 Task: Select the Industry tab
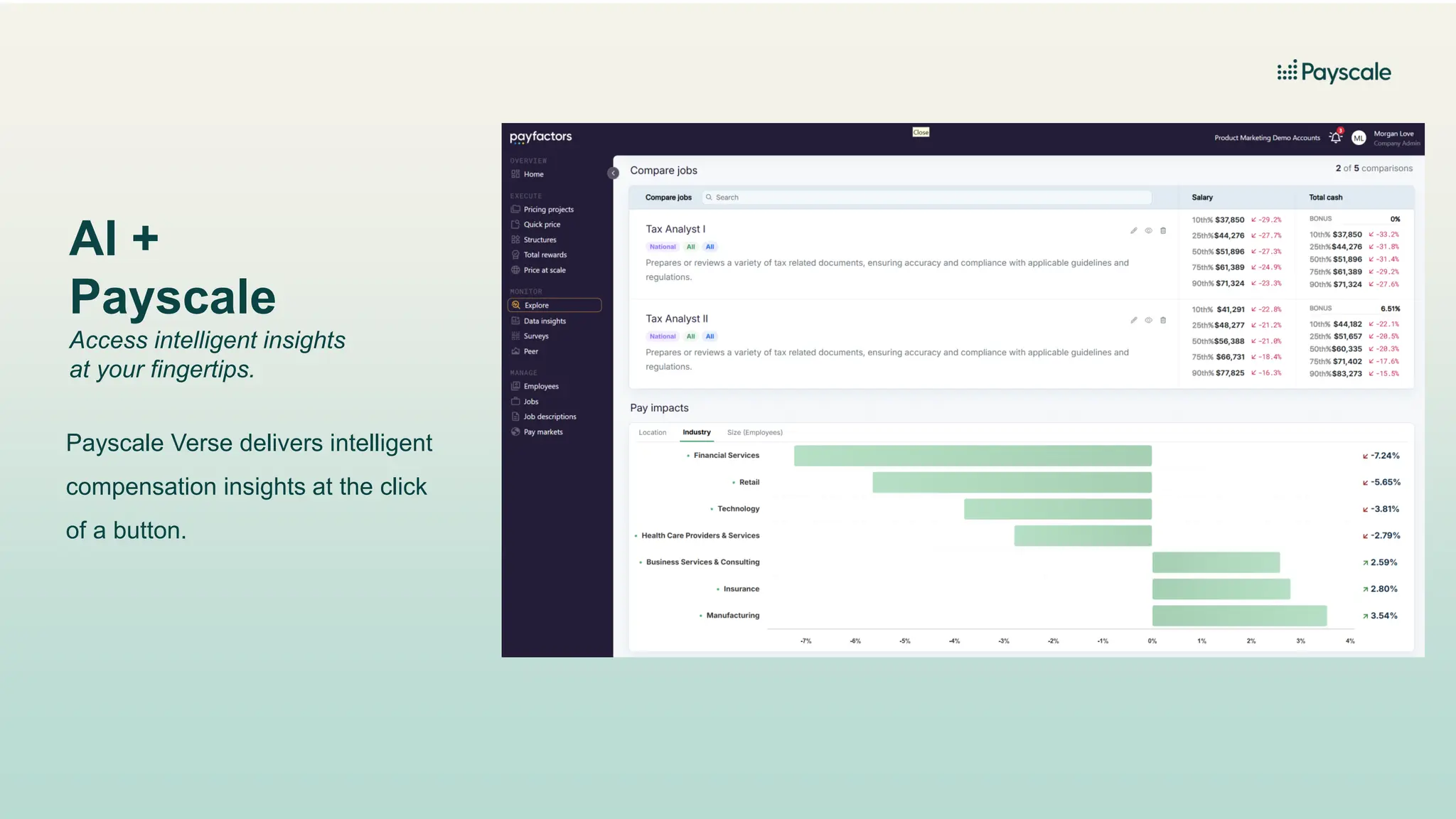pos(697,432)
